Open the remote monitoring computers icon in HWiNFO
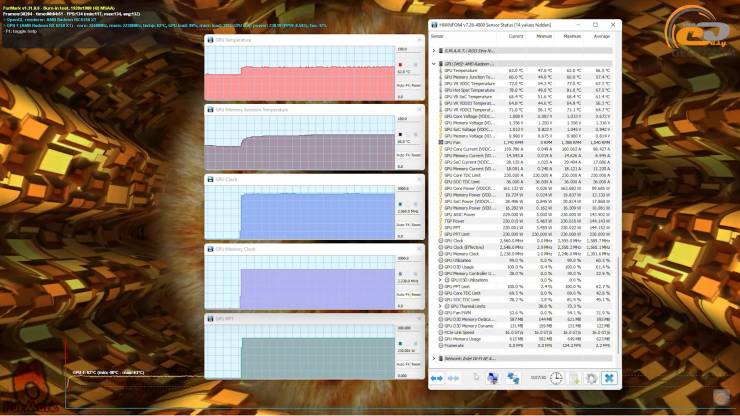This screenshot has width=740, height=416. pyautogui.click(x=493, y=378)
